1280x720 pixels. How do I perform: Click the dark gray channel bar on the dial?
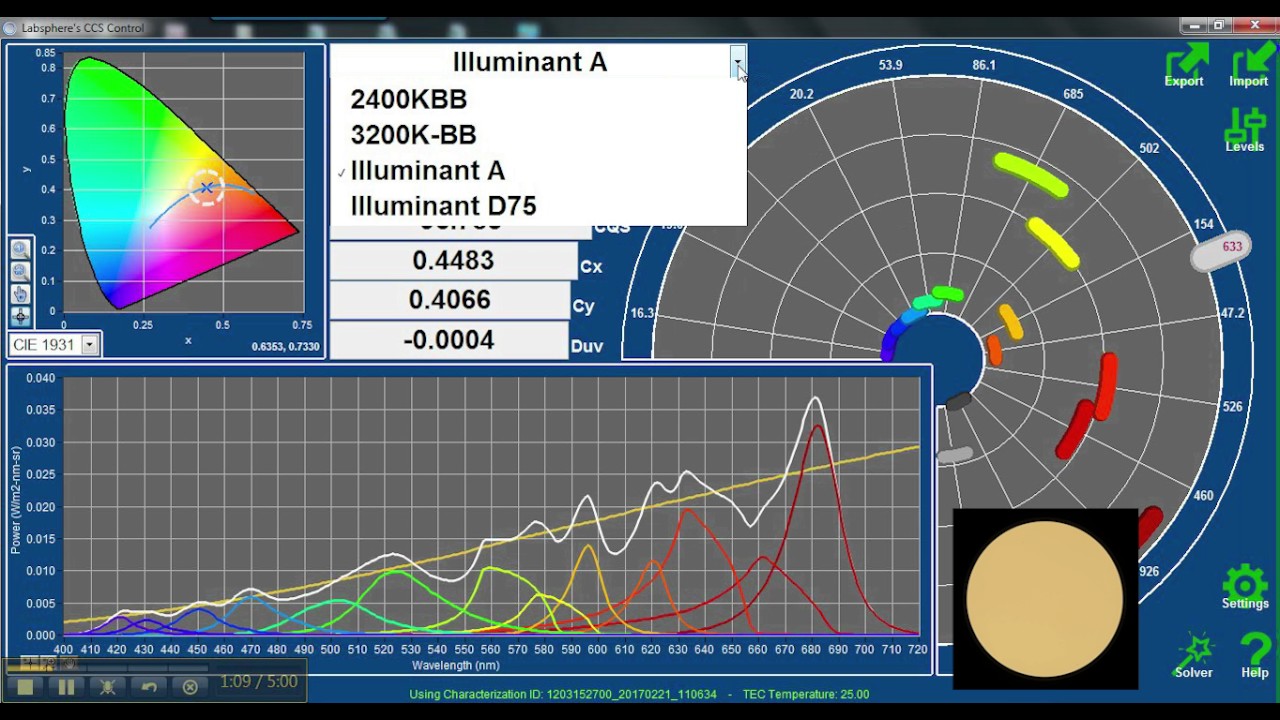tap(958, 401)
